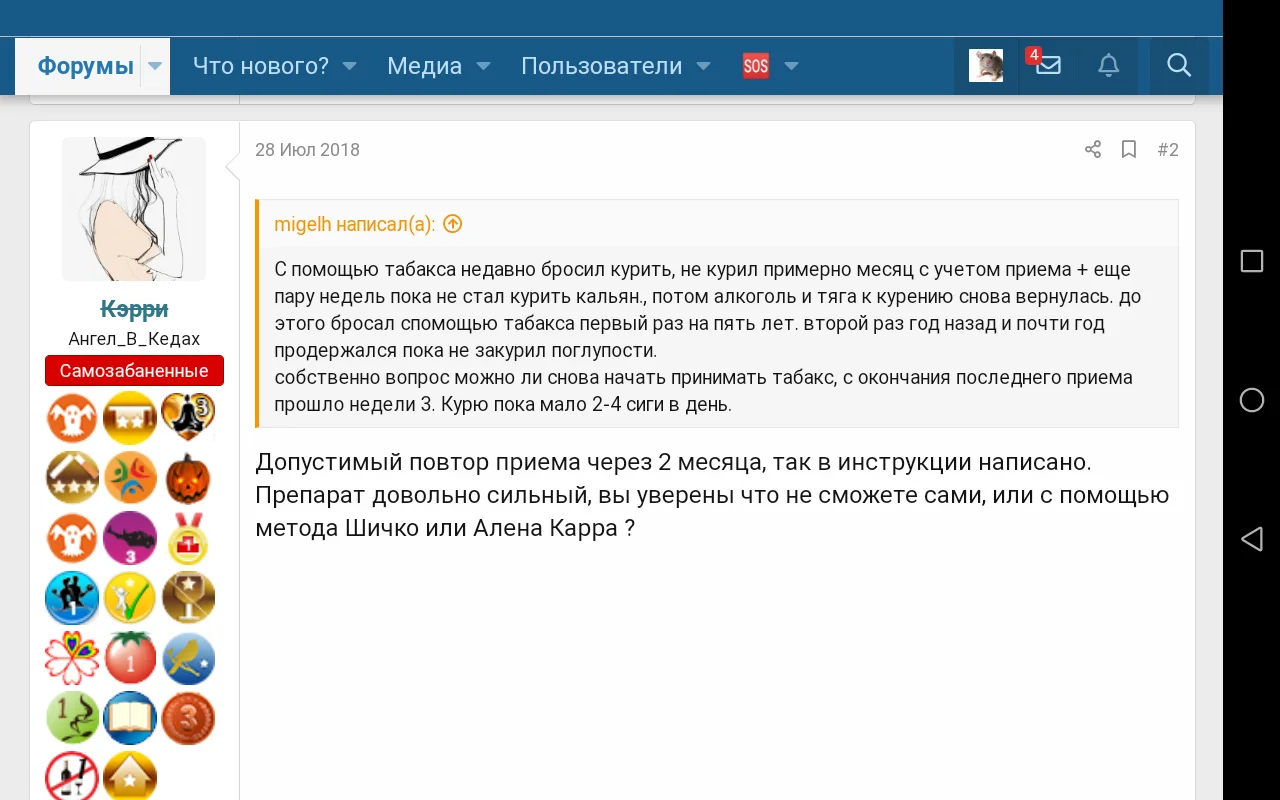Click the open book trophy icon
Screen dimensions: 1280x800
click(x=130, y=717)
